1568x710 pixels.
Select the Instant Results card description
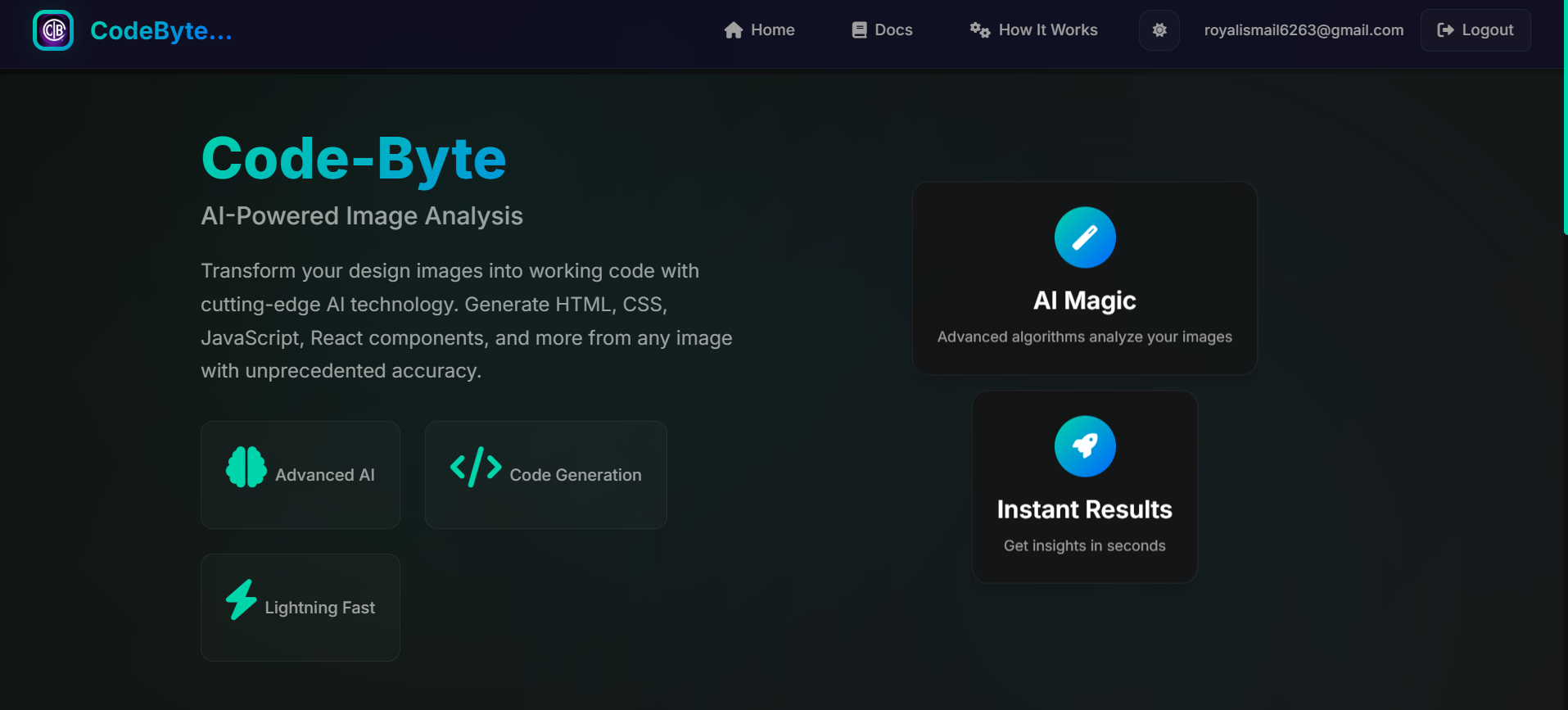pos(1084,545)
